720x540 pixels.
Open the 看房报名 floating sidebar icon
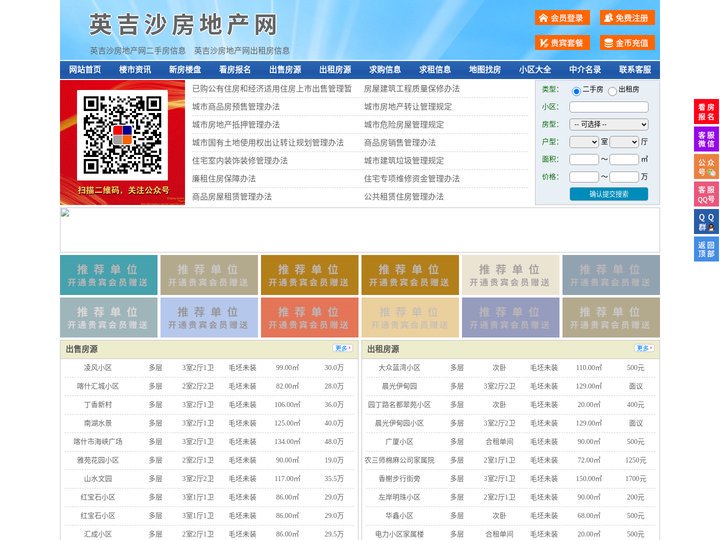coord(706,112)
